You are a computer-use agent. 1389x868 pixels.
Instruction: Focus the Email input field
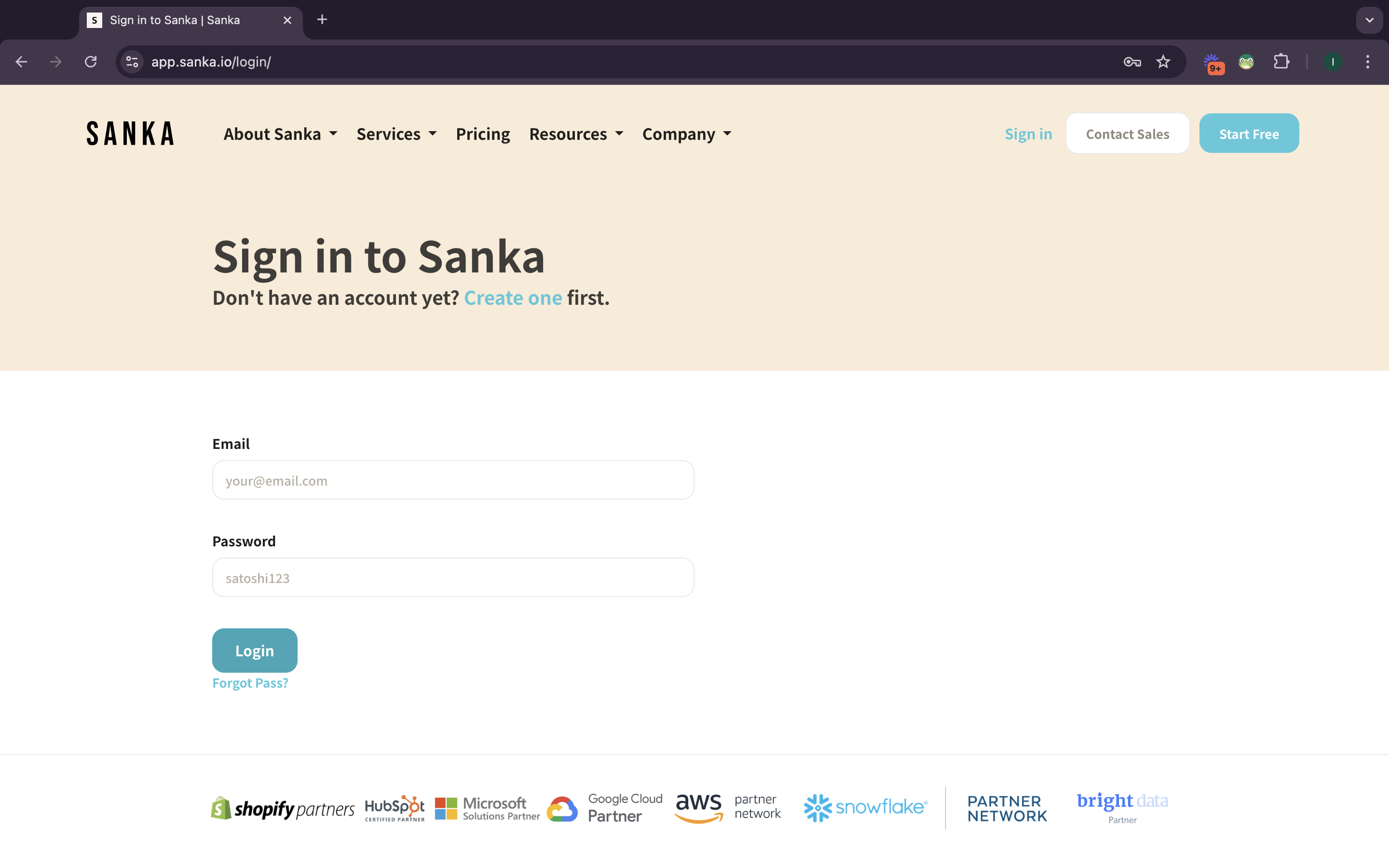pyautogui.click(x=453, y=480)
